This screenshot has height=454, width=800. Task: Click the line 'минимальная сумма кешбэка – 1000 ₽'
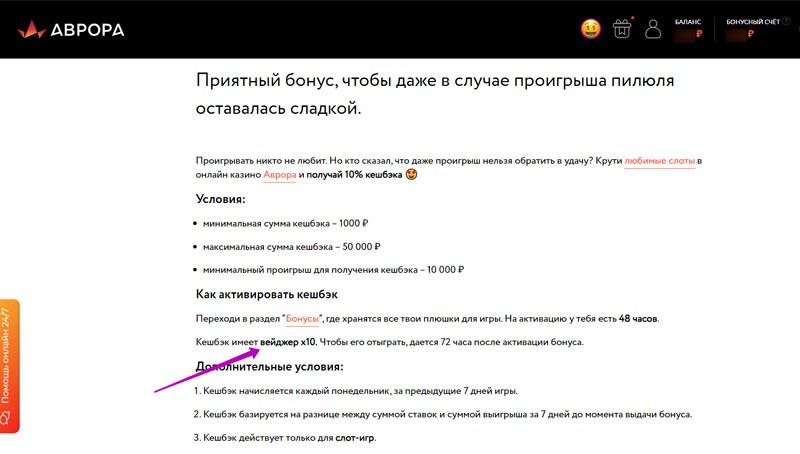click(285, 223)
